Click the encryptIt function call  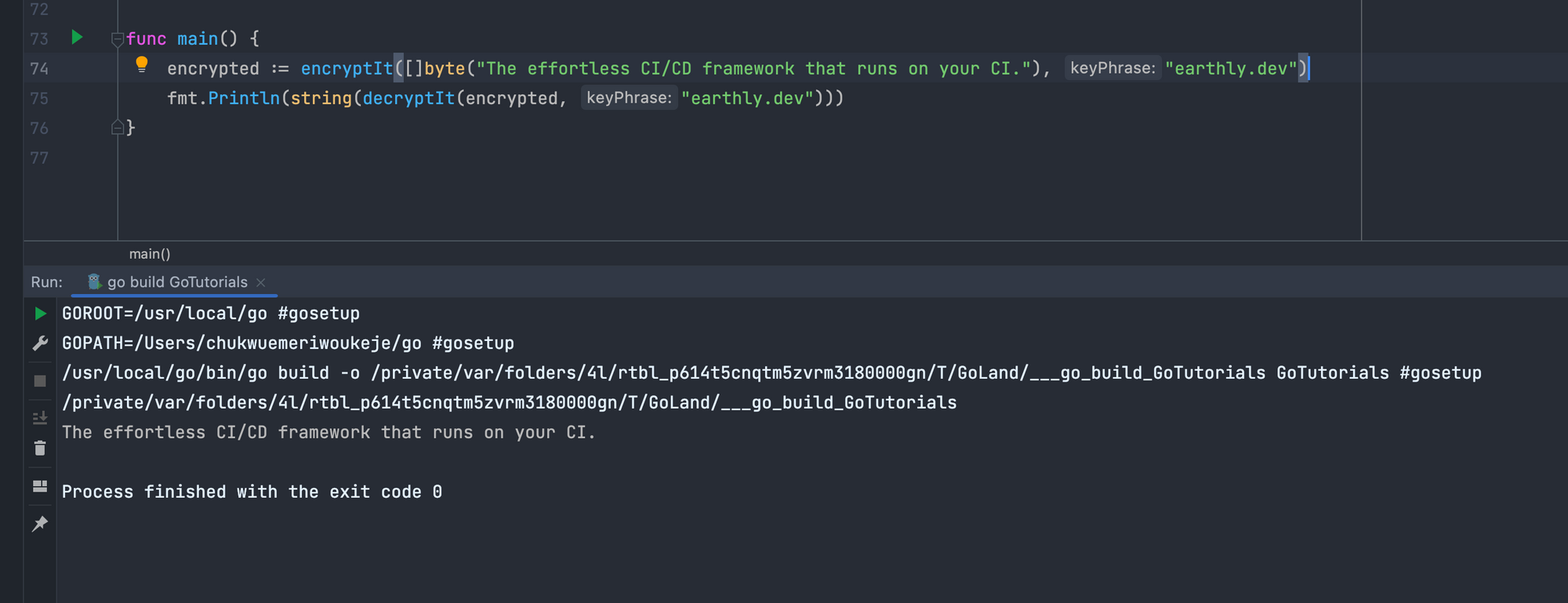(347, 68)
